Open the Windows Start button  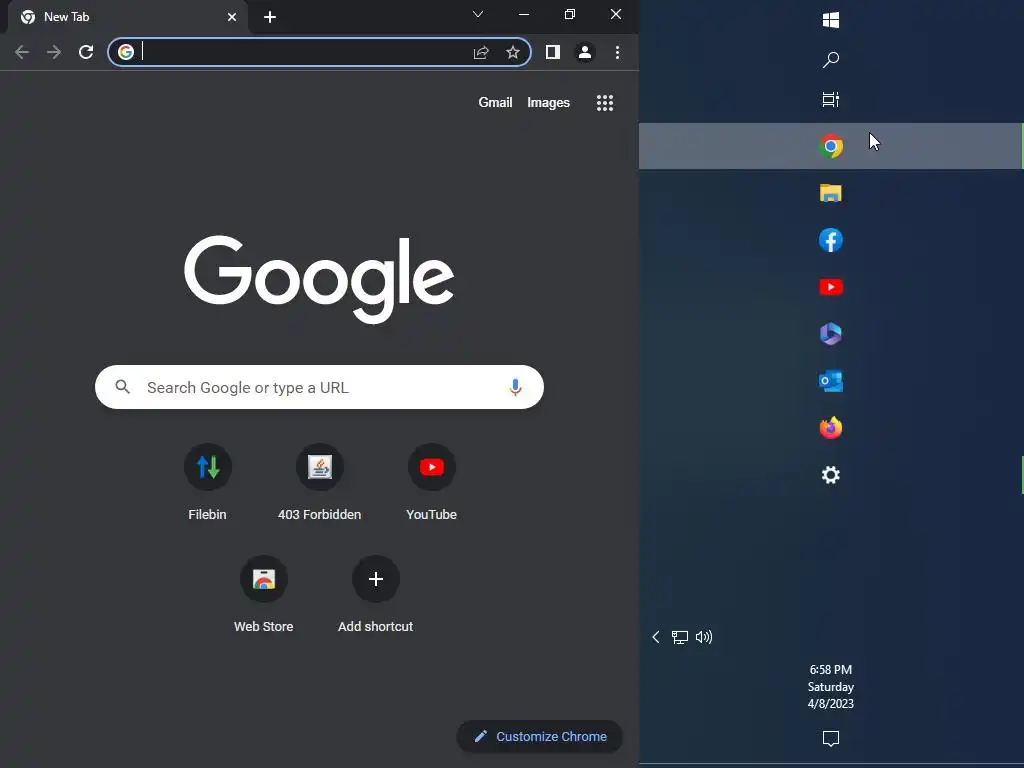831,20
